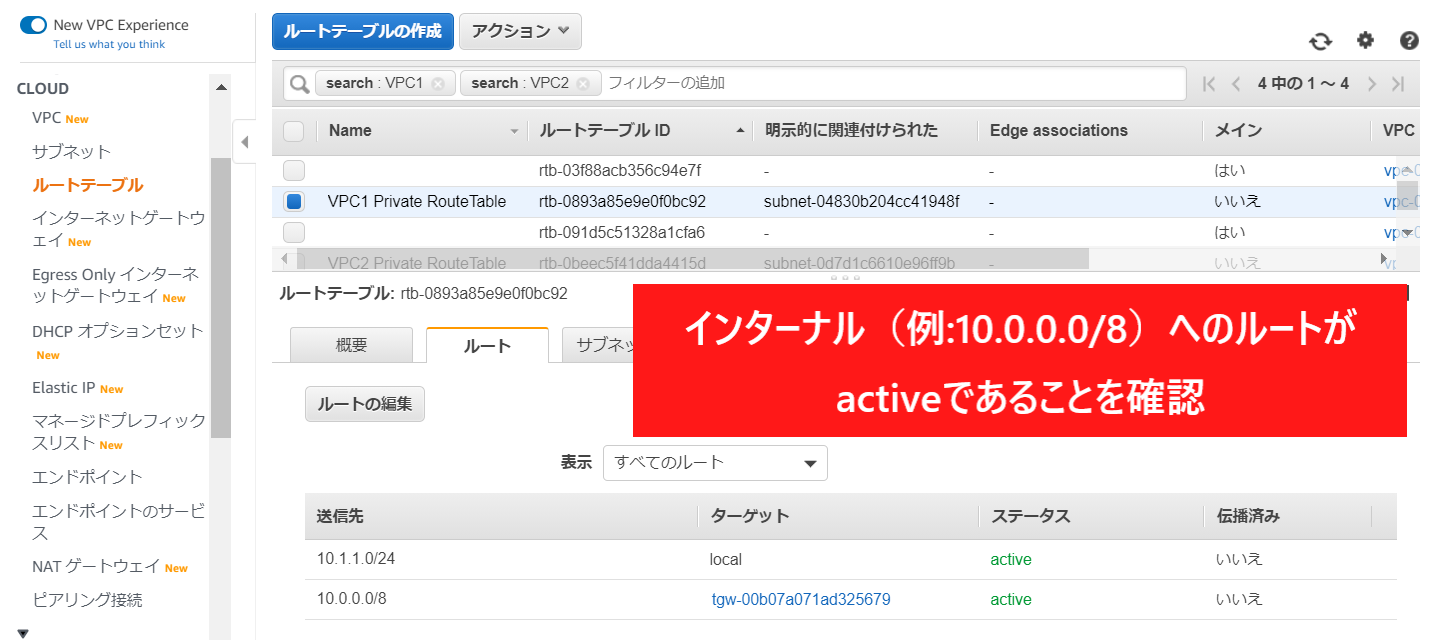Click the refresh icon
The height and width of the screenshot is (640, 1432).
coord(1321,41)
